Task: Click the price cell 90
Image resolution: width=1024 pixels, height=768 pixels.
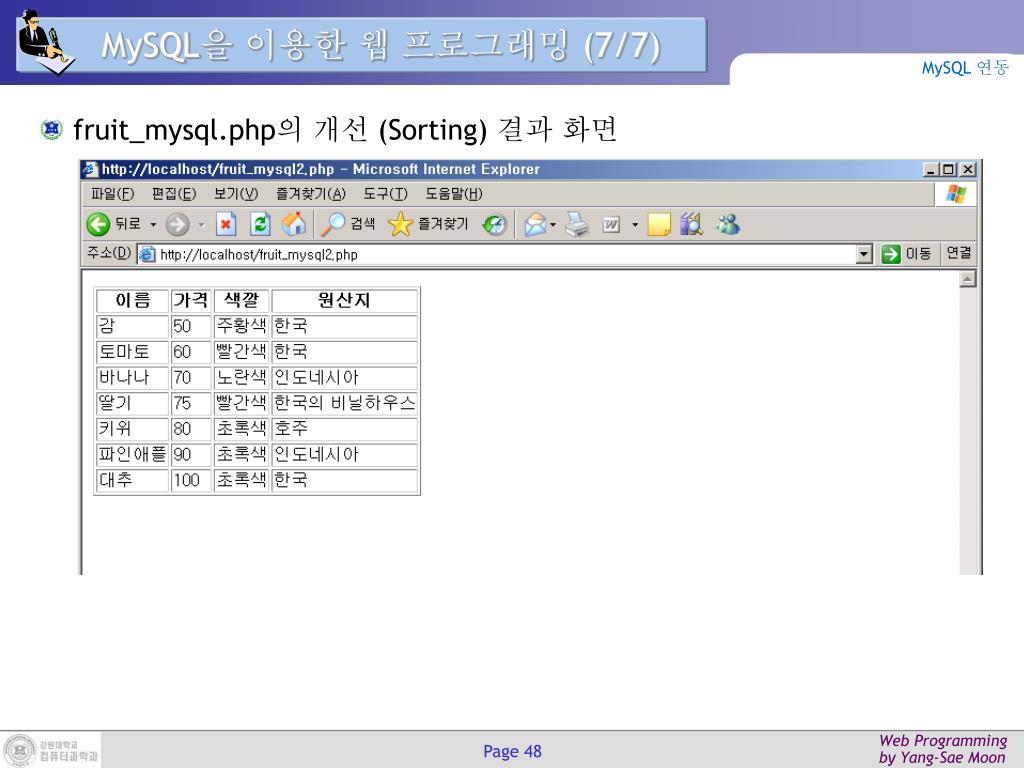Action: click(191, 455)
